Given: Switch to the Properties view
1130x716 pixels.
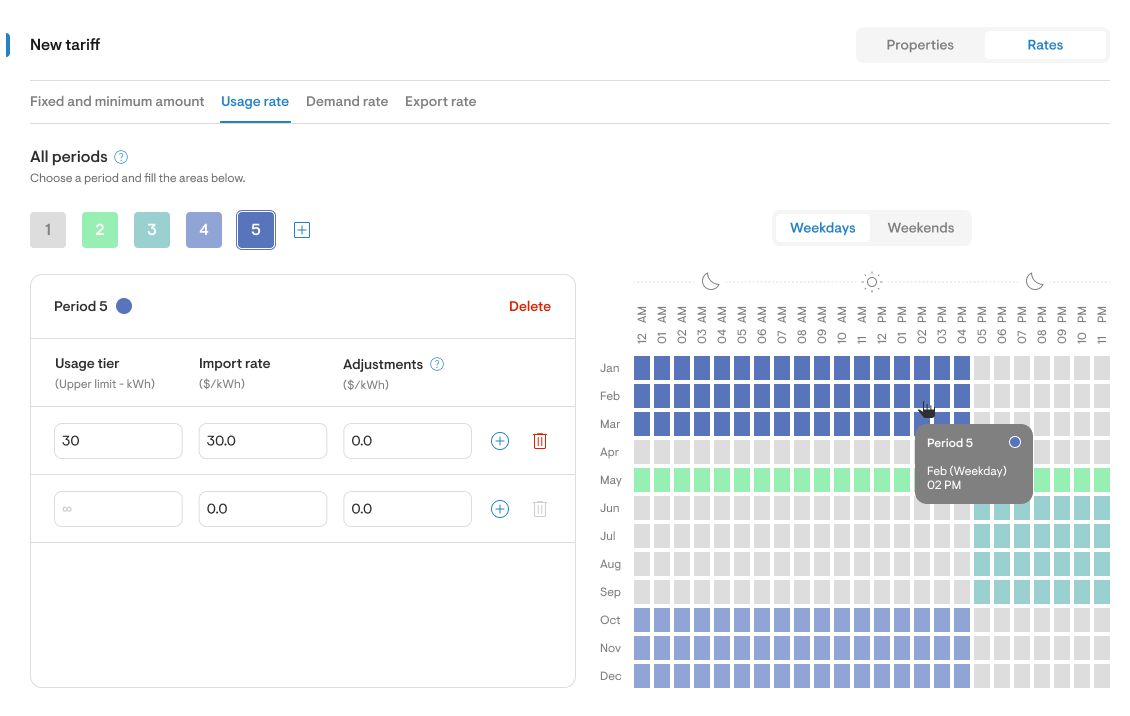Looking at the screenshot, I should 920,45.
